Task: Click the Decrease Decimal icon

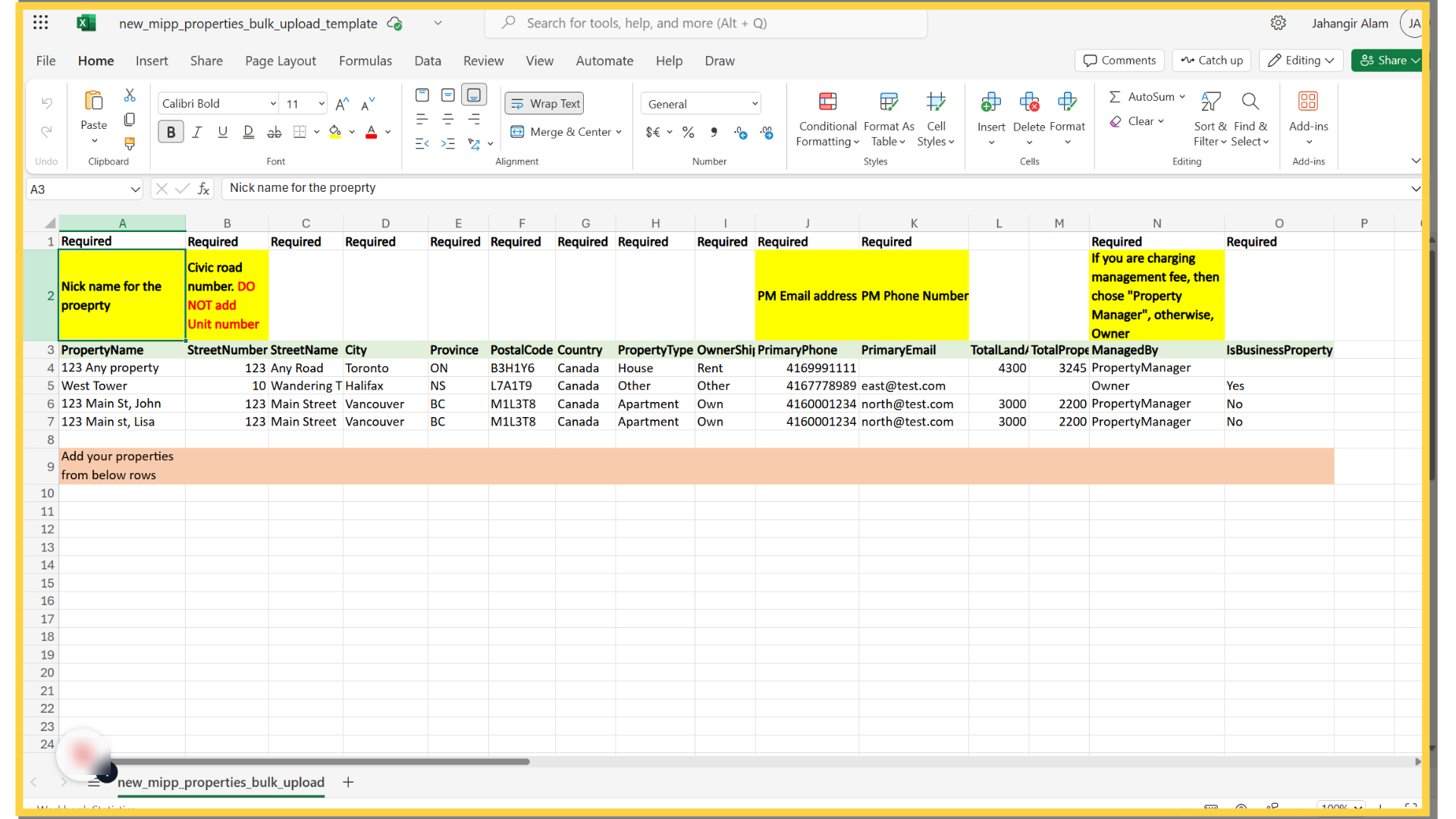Action: click(x=767, y=132)
